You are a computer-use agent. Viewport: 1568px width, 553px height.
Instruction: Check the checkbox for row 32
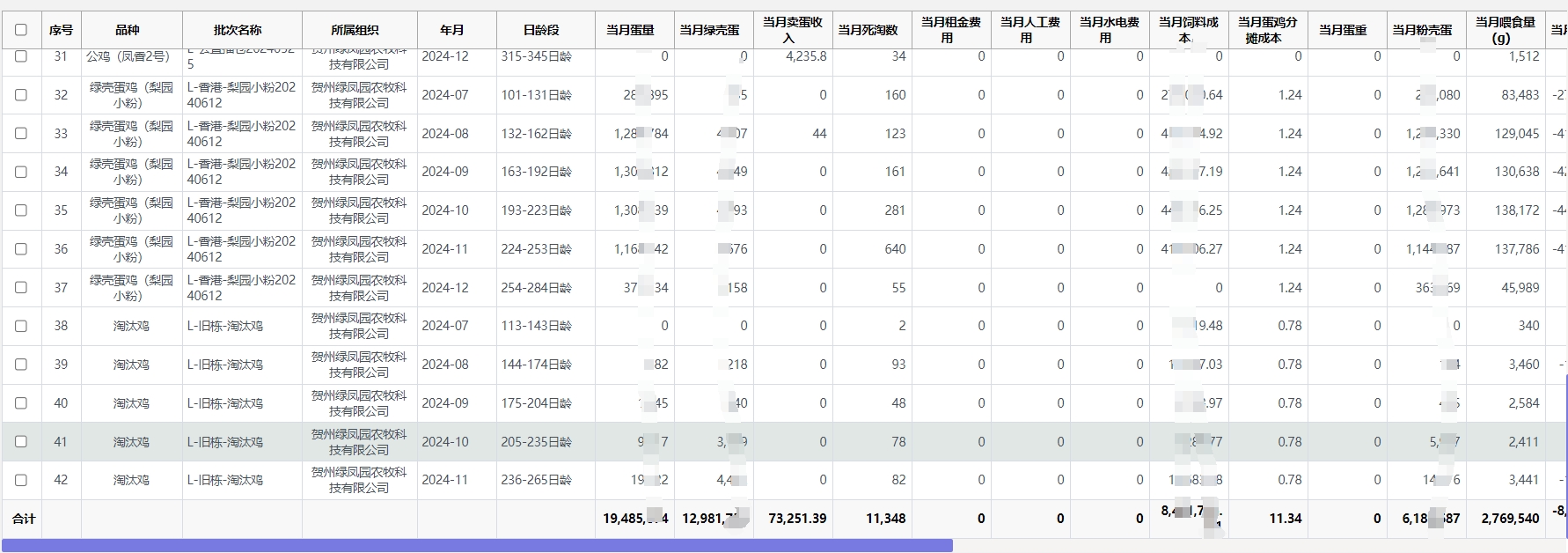coord(21,95)
